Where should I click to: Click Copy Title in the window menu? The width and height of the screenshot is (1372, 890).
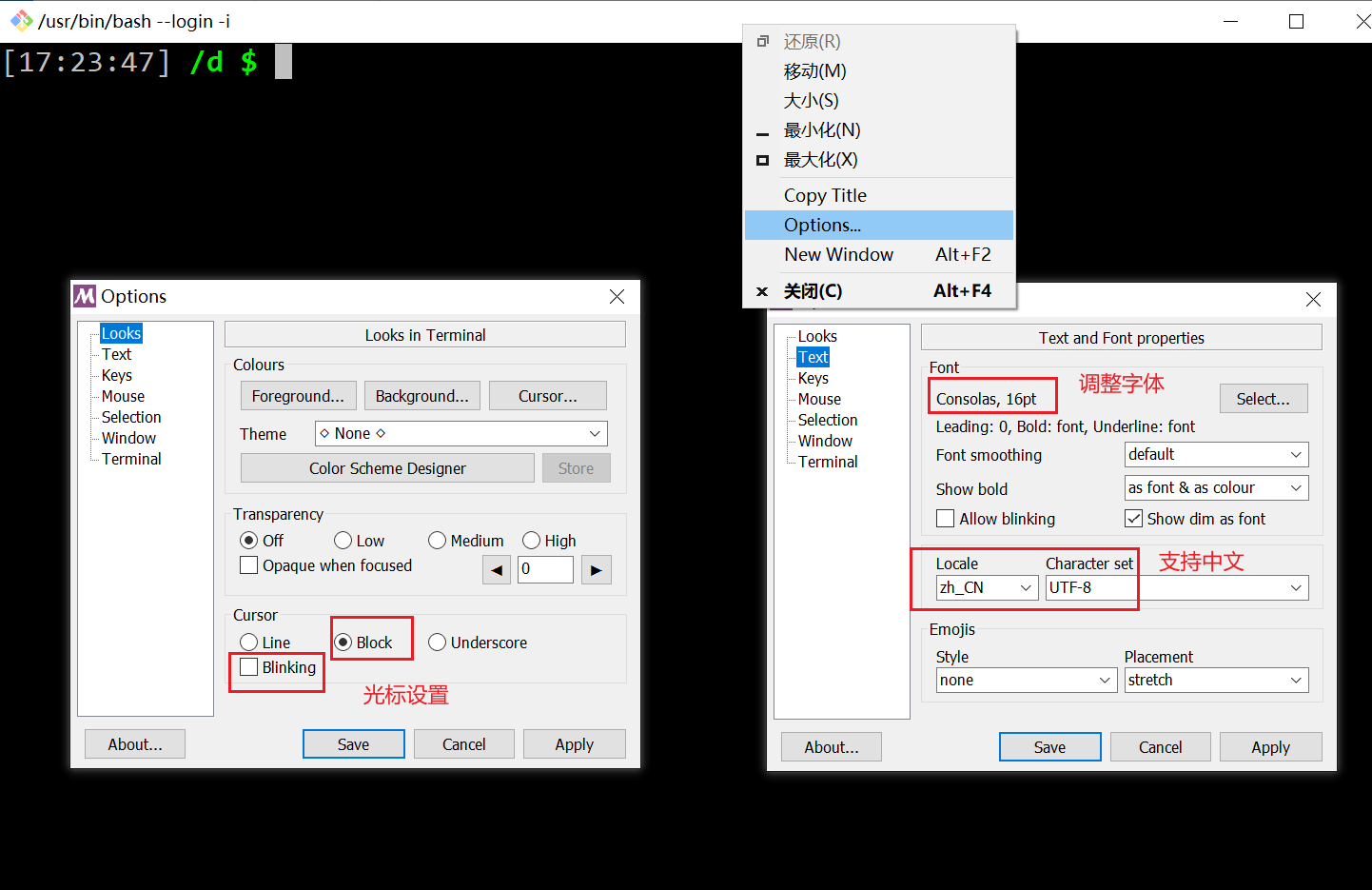click(825, 195)
